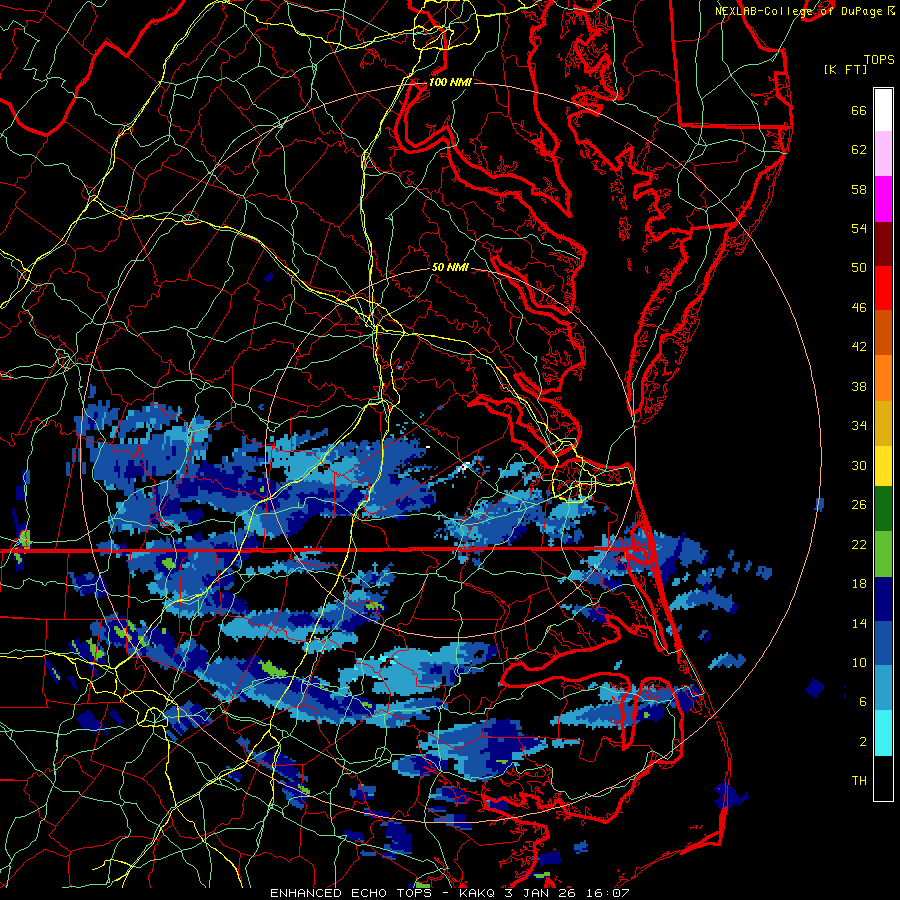900x900 pixels.
Task: Click the legend value 6
Action: click(863, 701)
